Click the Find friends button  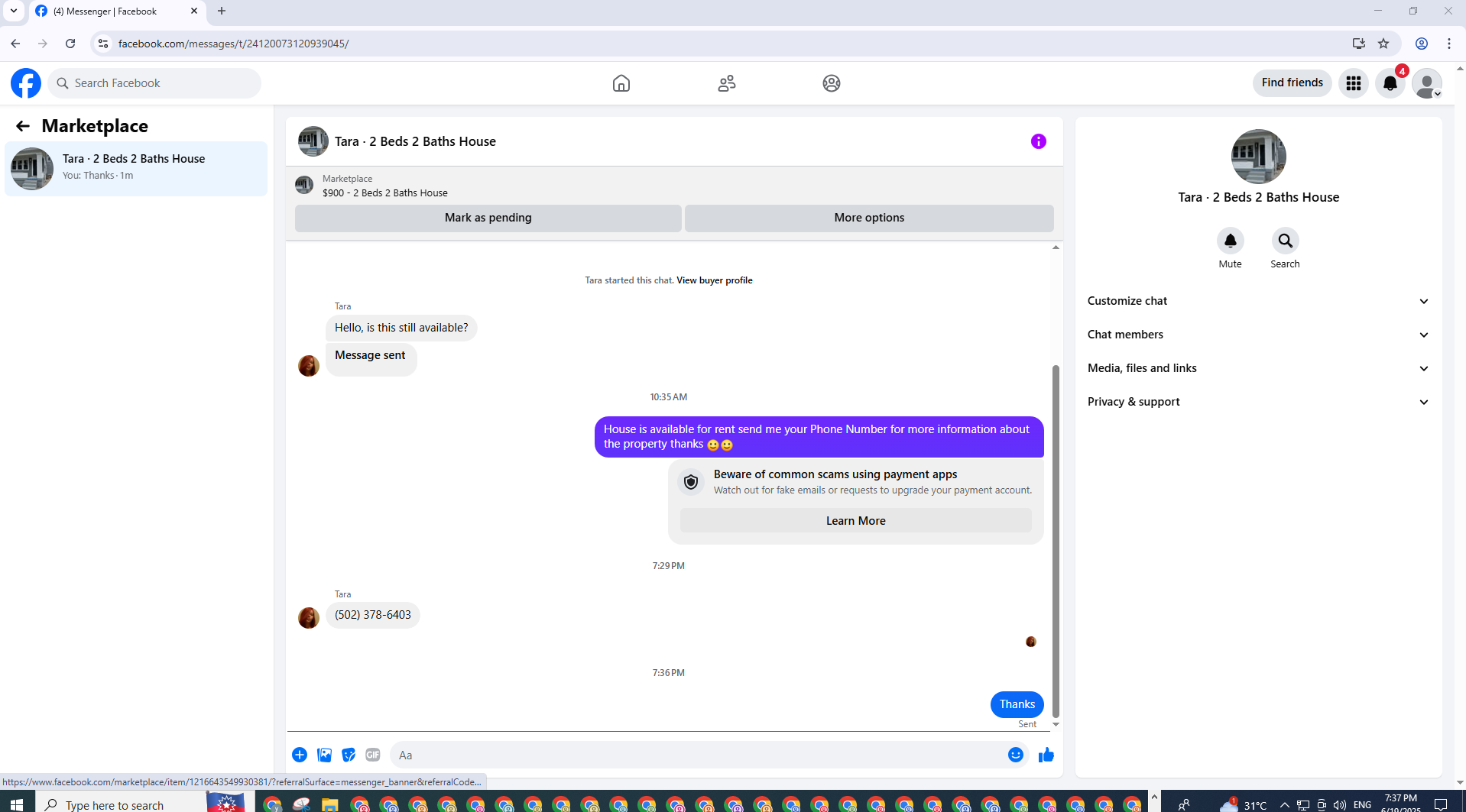pos(1292,82)
